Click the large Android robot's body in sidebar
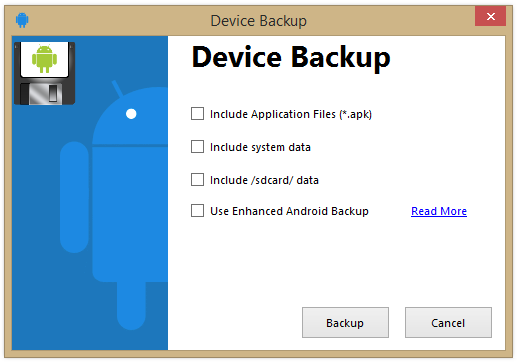Screen dimensions: 517x363 (130, 213)
